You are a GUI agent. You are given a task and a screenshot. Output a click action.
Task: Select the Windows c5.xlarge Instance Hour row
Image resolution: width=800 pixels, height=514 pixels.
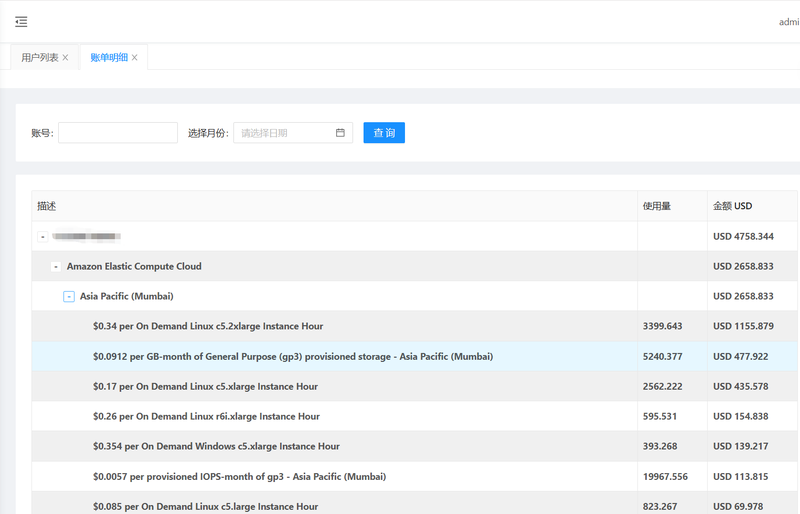pyautogui.click(x=414, y=447)
